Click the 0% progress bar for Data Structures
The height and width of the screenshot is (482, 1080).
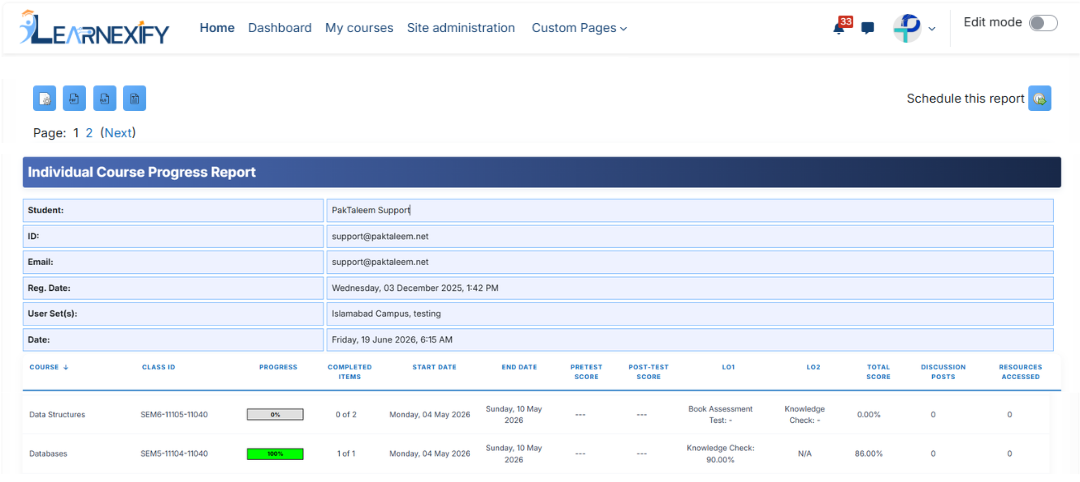[275, 415]
